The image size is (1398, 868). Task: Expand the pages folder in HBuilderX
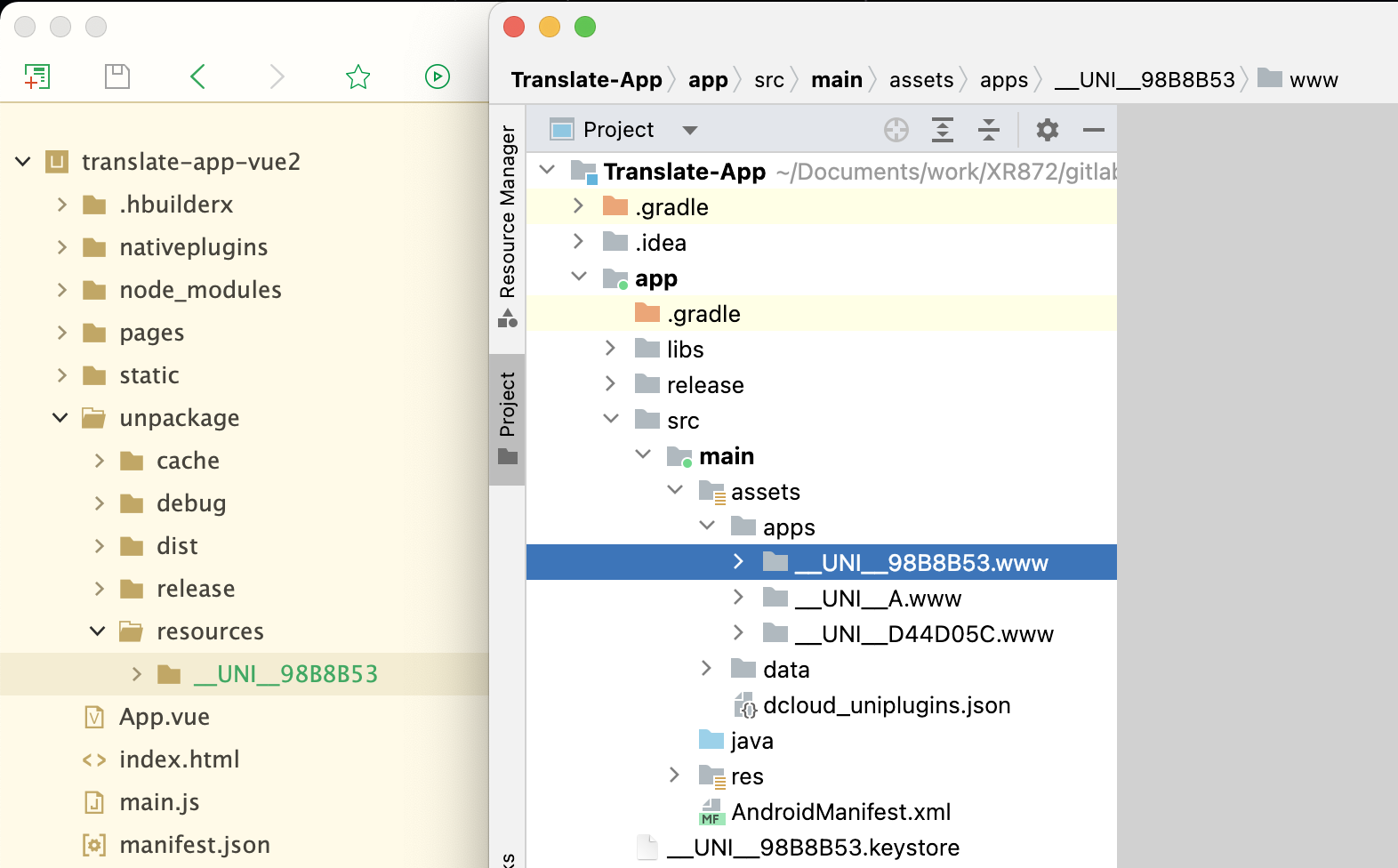point(61,333)
